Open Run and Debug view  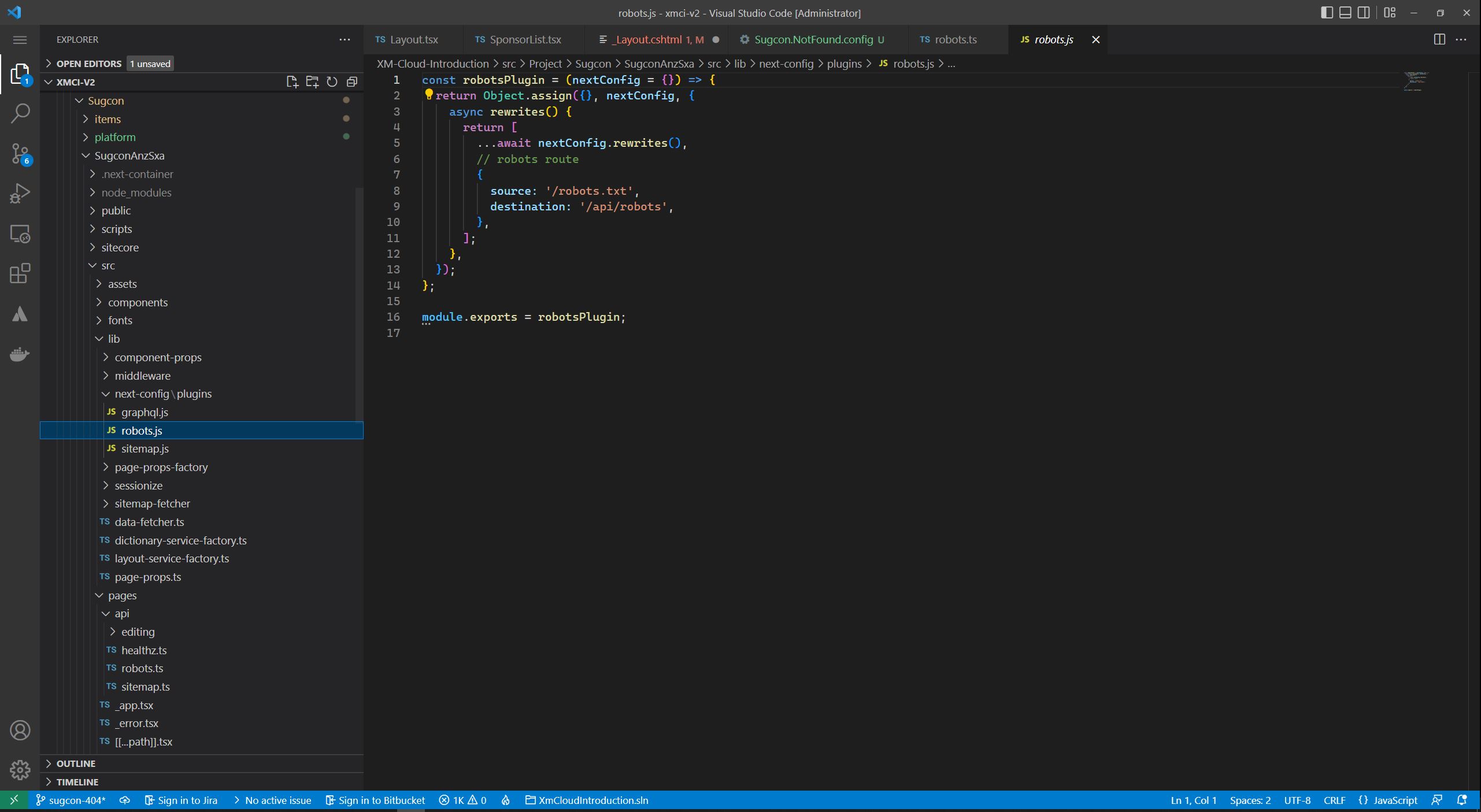pyautogui.click(x=20, y=194)
